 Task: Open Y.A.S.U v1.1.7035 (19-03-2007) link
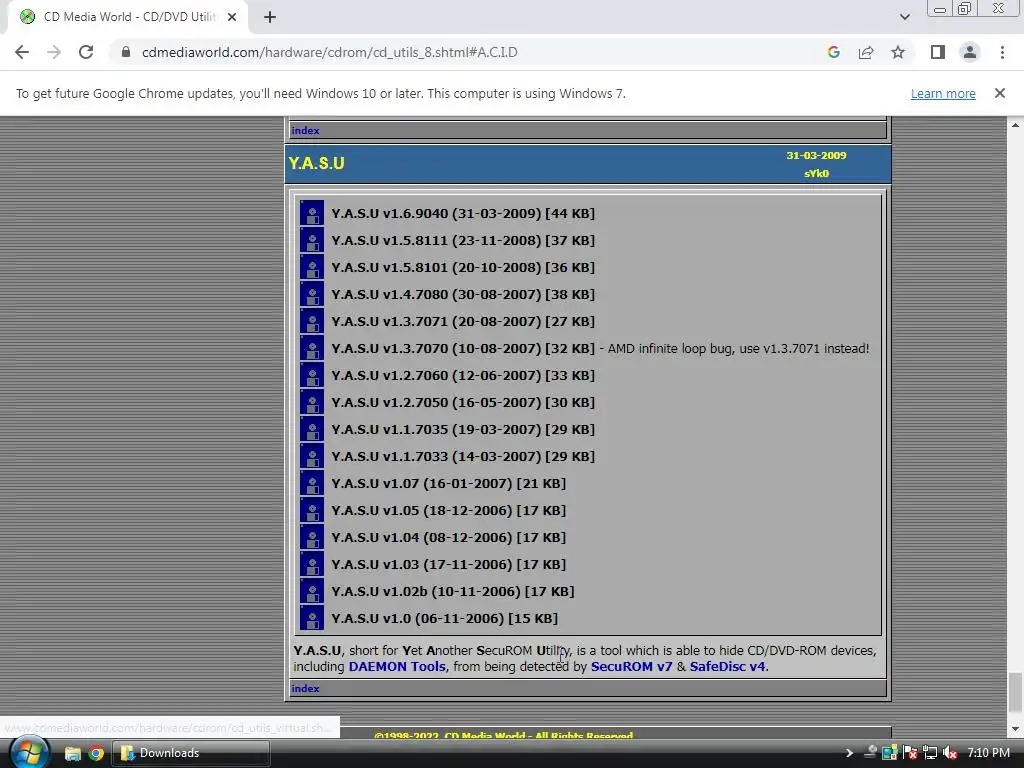(x=463, y=429)
